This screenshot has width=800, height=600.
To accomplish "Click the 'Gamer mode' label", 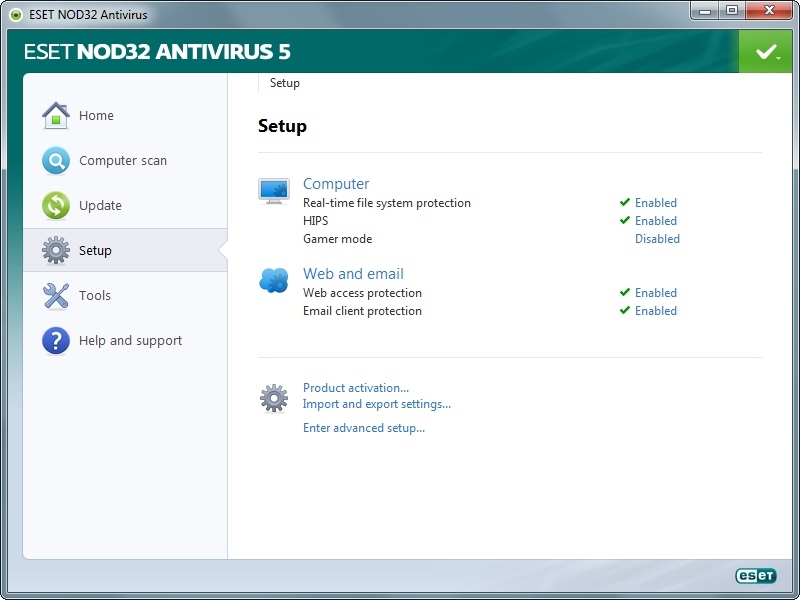I will [337, 239].
